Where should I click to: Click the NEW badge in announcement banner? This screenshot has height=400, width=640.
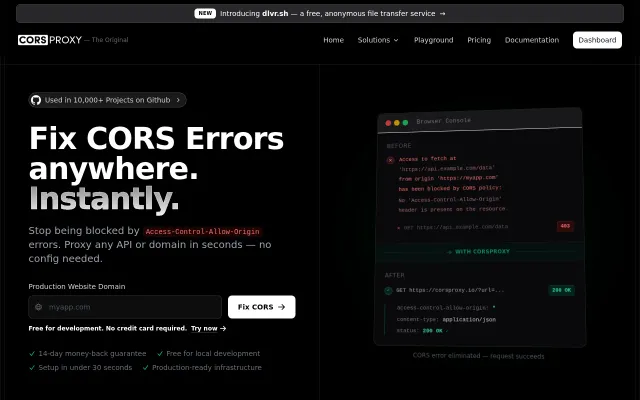pos(205,13)
